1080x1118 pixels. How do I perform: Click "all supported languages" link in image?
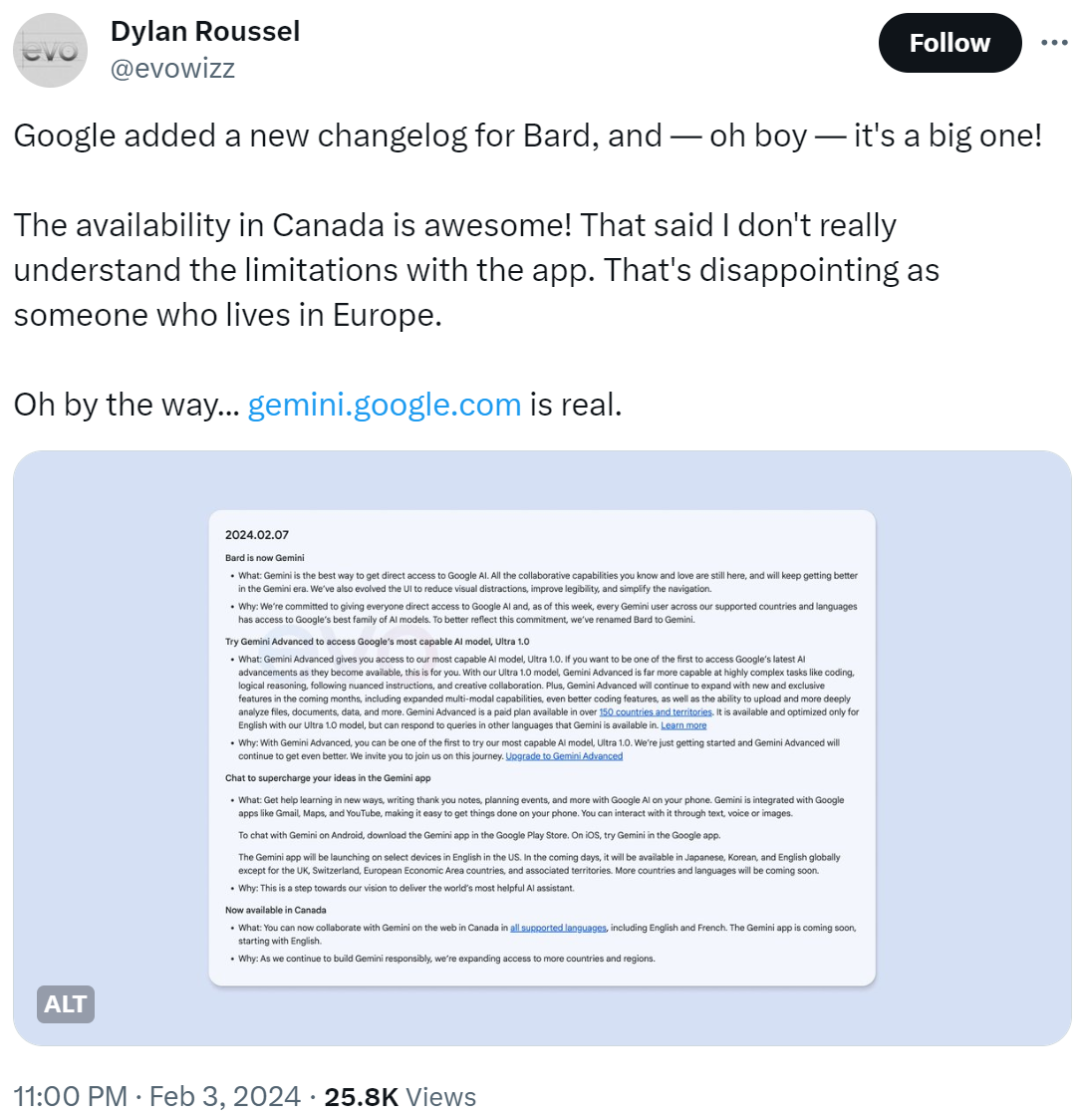(558, 928)
